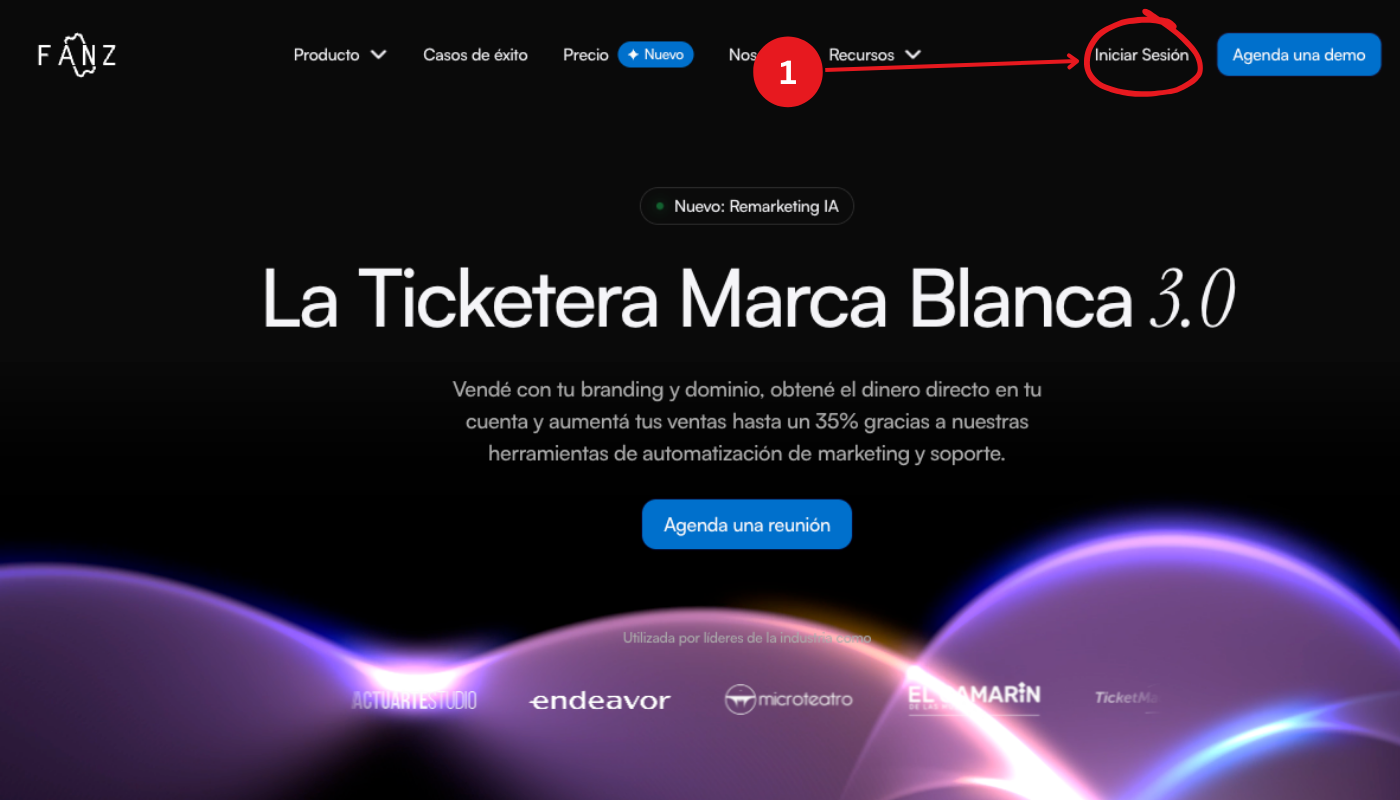This screenshot has height=800, width=1400.
Task: Go to Casos de éxito
Action: 475,55
